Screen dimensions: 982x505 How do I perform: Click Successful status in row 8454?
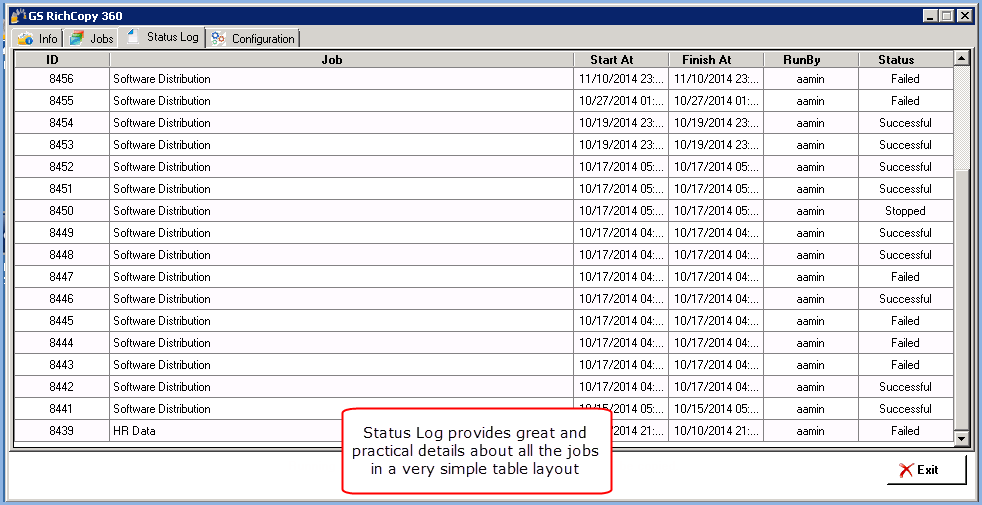point(905,123)
